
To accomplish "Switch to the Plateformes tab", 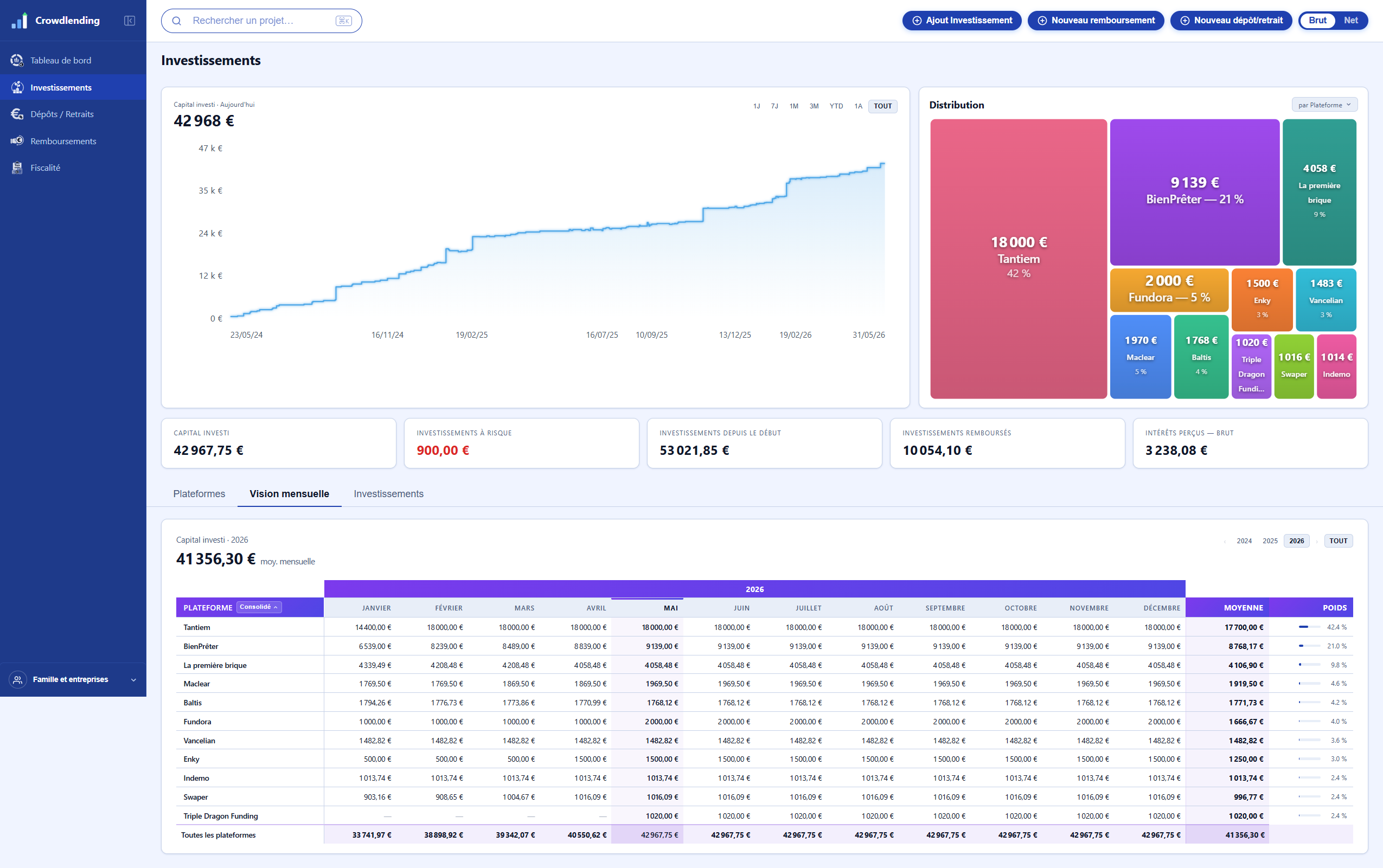I will 199,494.
